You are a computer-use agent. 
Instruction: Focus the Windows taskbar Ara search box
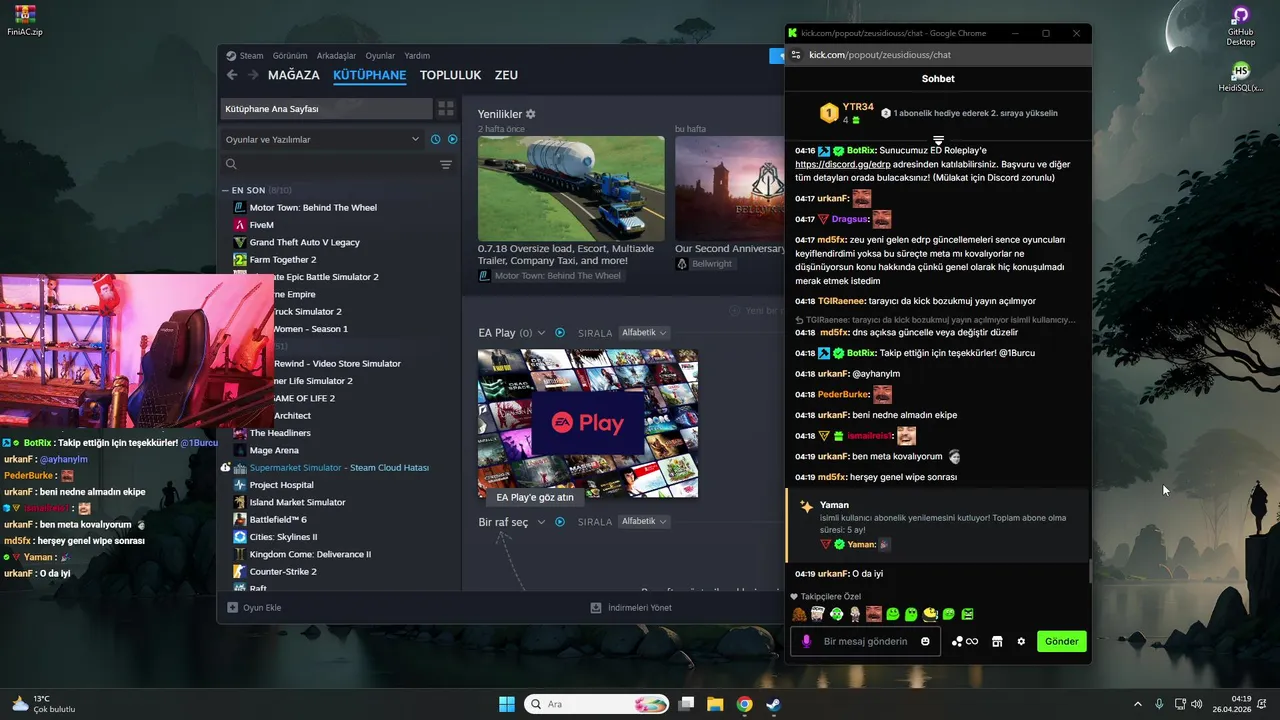pos(597,704)
